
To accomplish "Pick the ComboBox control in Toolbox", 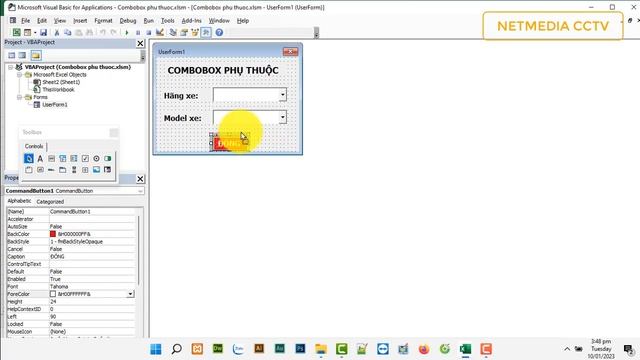I will pyautogui.click(x=62, y=158).
